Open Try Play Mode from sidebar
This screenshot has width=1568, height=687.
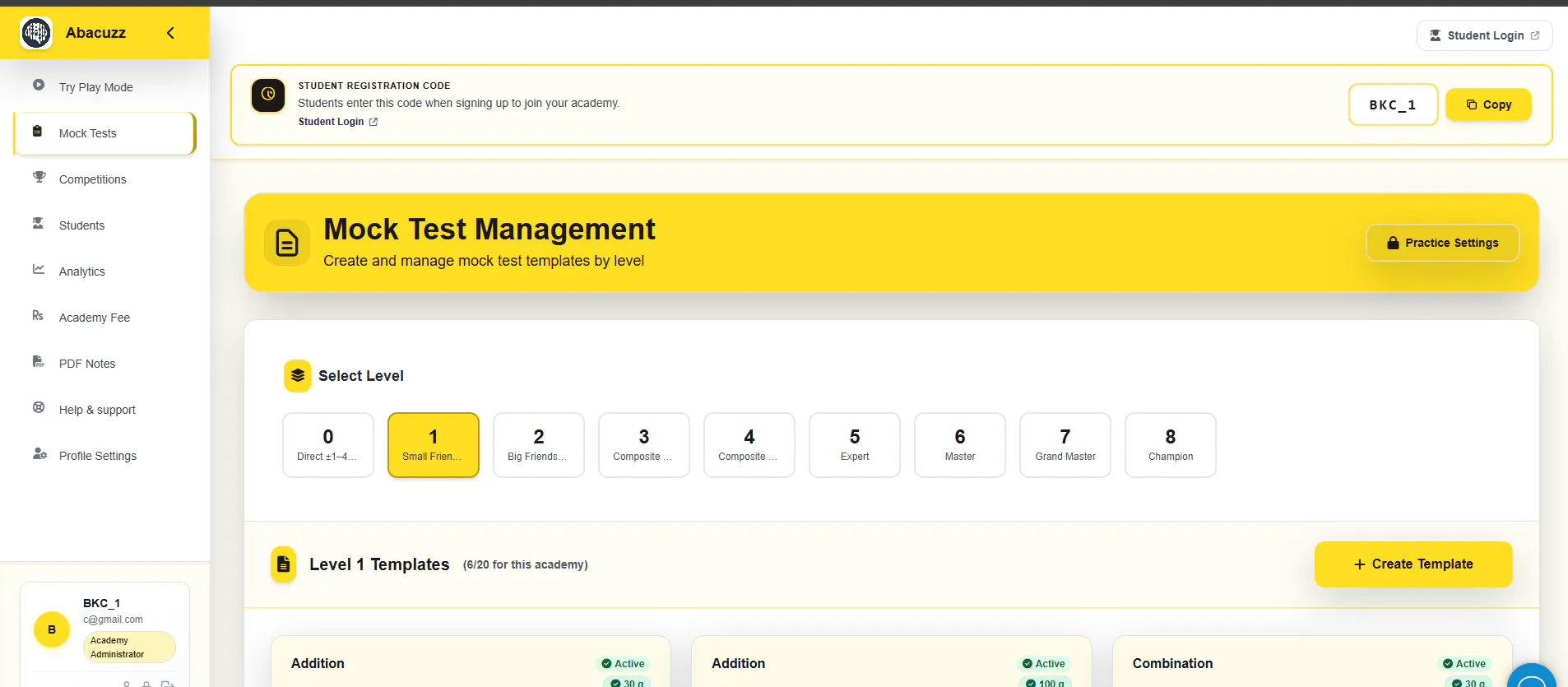(104, 86)
